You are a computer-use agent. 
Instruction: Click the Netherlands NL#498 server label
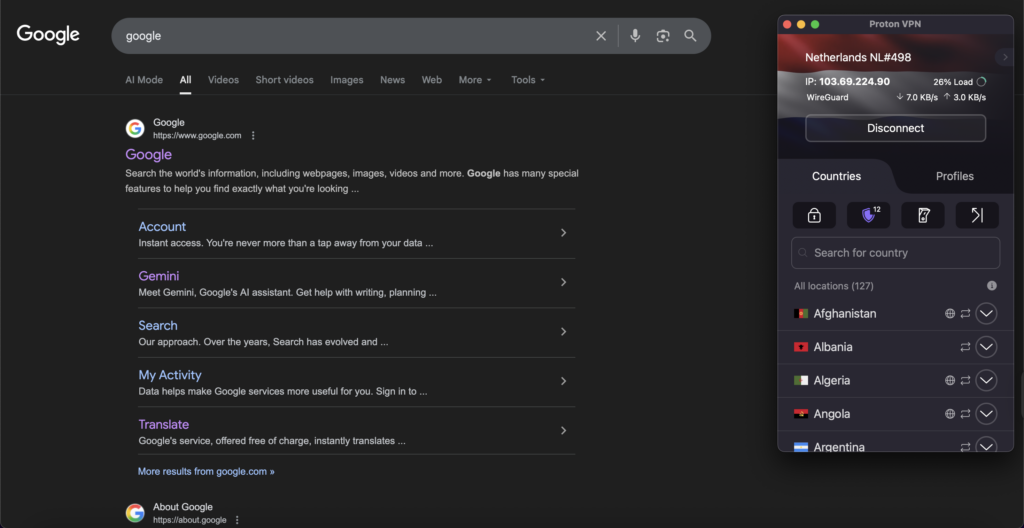[858, 58]
